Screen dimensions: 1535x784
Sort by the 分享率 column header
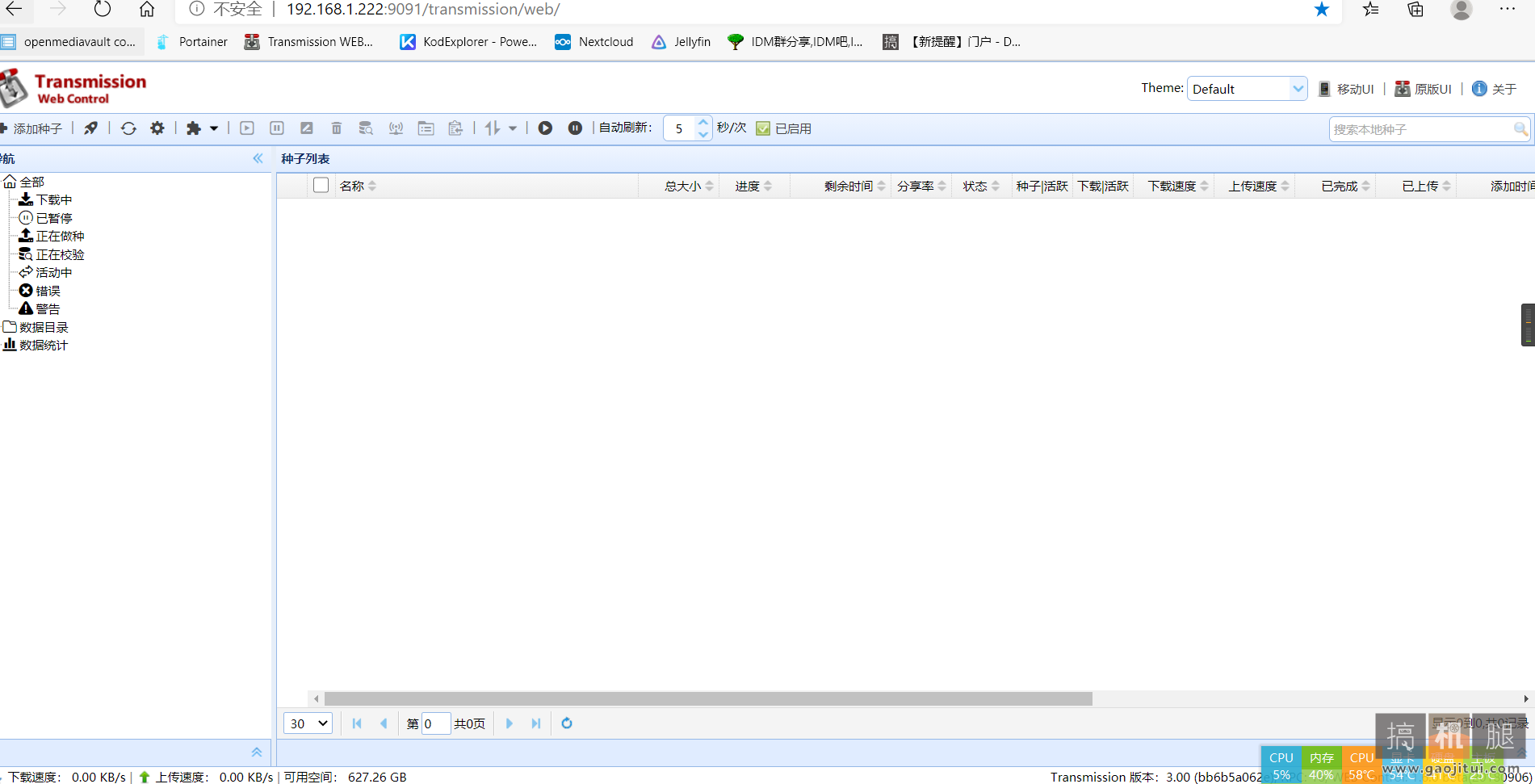(x=921, y=186)
